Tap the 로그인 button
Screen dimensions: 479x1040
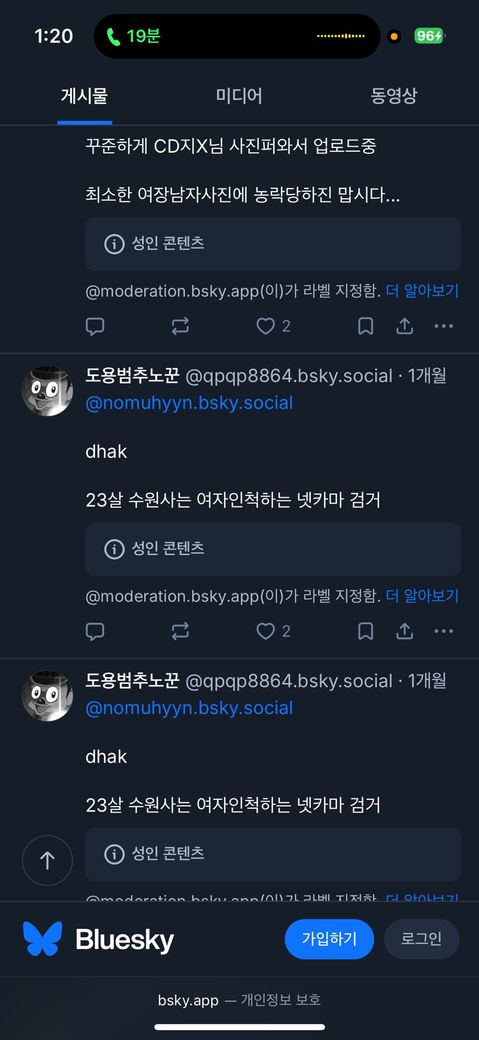421,939
